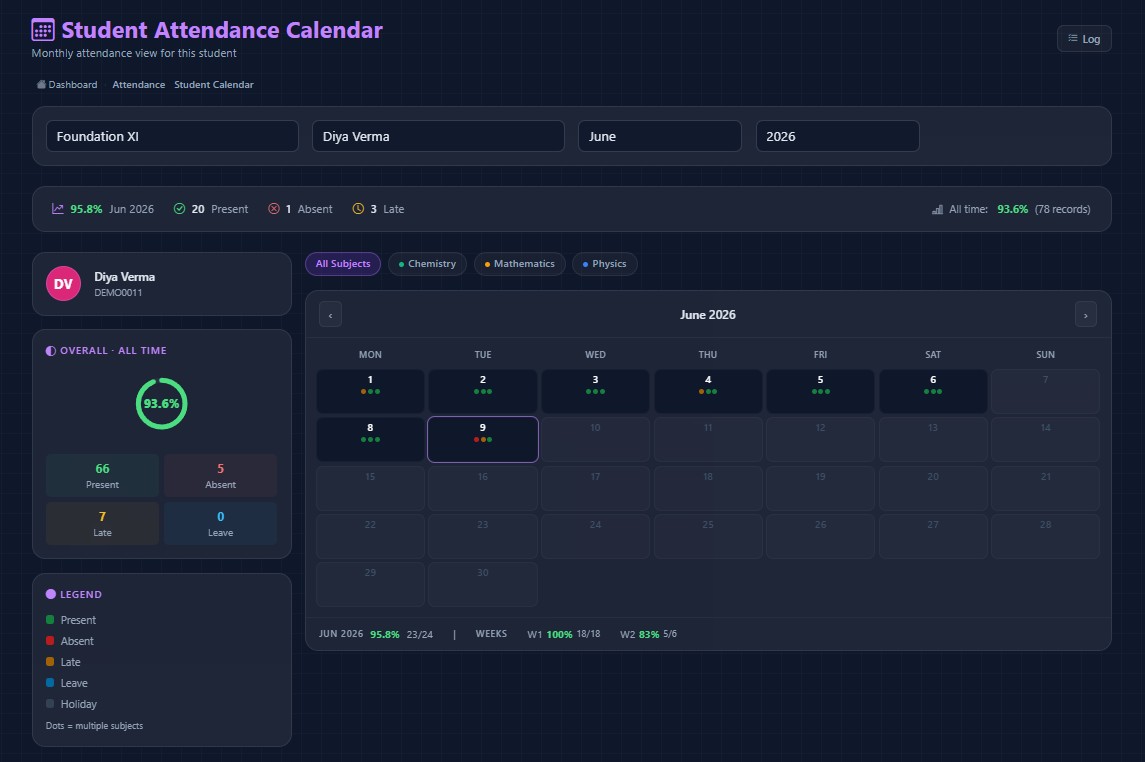Click the 5 Absent stat tile
This screenshot has width=1145, height=762.
tap(221, 475)
